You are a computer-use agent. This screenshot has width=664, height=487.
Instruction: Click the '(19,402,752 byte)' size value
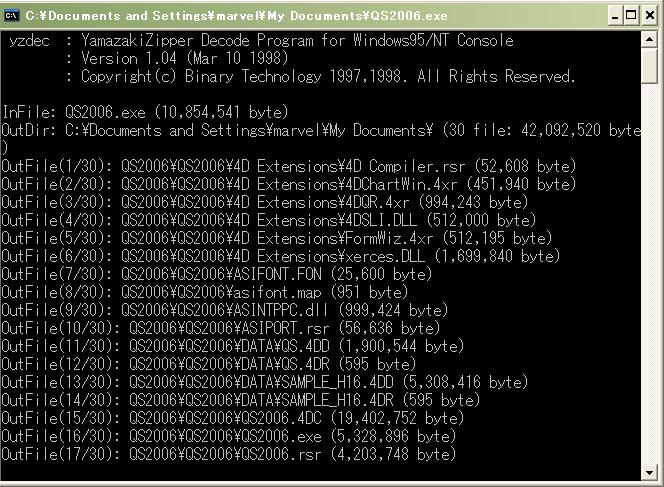click(397, 418)
